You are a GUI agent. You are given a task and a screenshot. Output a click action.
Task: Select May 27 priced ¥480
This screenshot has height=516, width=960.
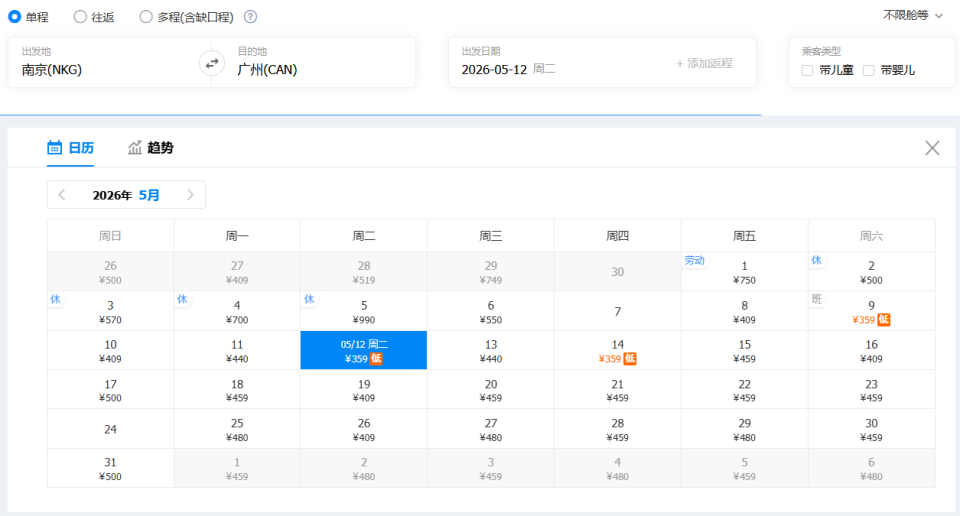(491, 428)
